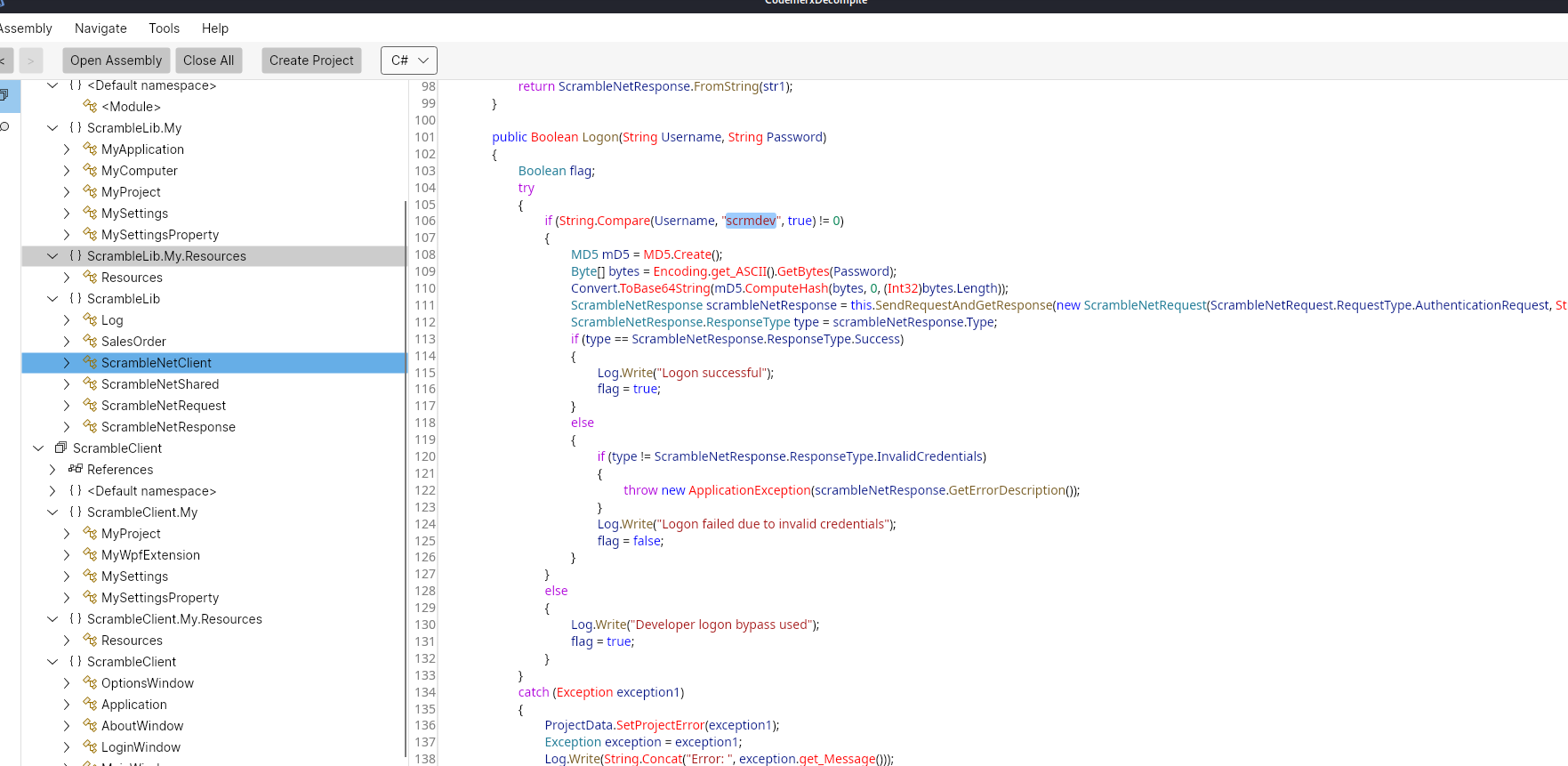Click the References icon under ScrambleClient
The width and height of the screenshot is (1568, 766).
(x=76, y=469)
